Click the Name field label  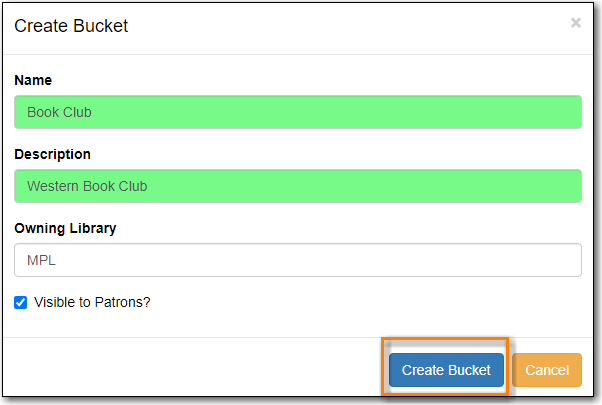(x=33, y=80)
